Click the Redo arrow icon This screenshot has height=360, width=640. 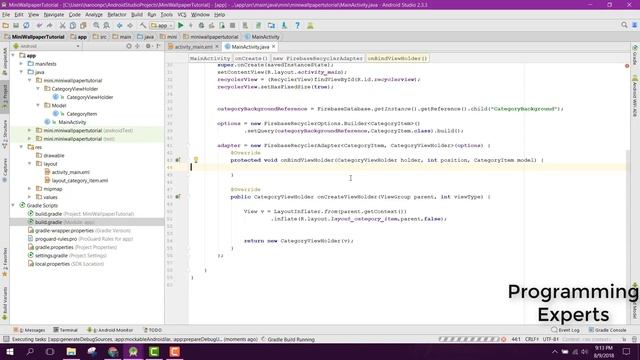coord(50,25)
